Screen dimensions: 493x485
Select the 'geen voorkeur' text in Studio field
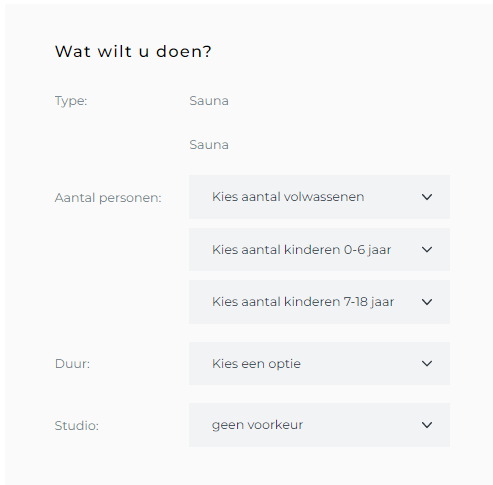pos(257,425)
